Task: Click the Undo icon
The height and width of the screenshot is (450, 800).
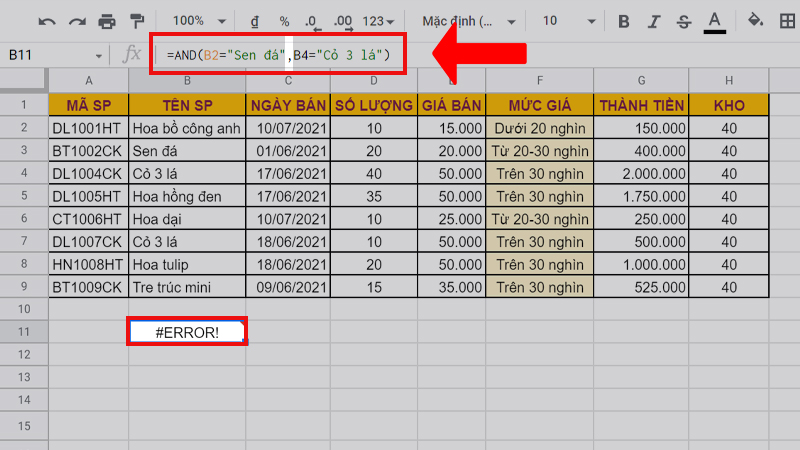Action: pos(47,21)
